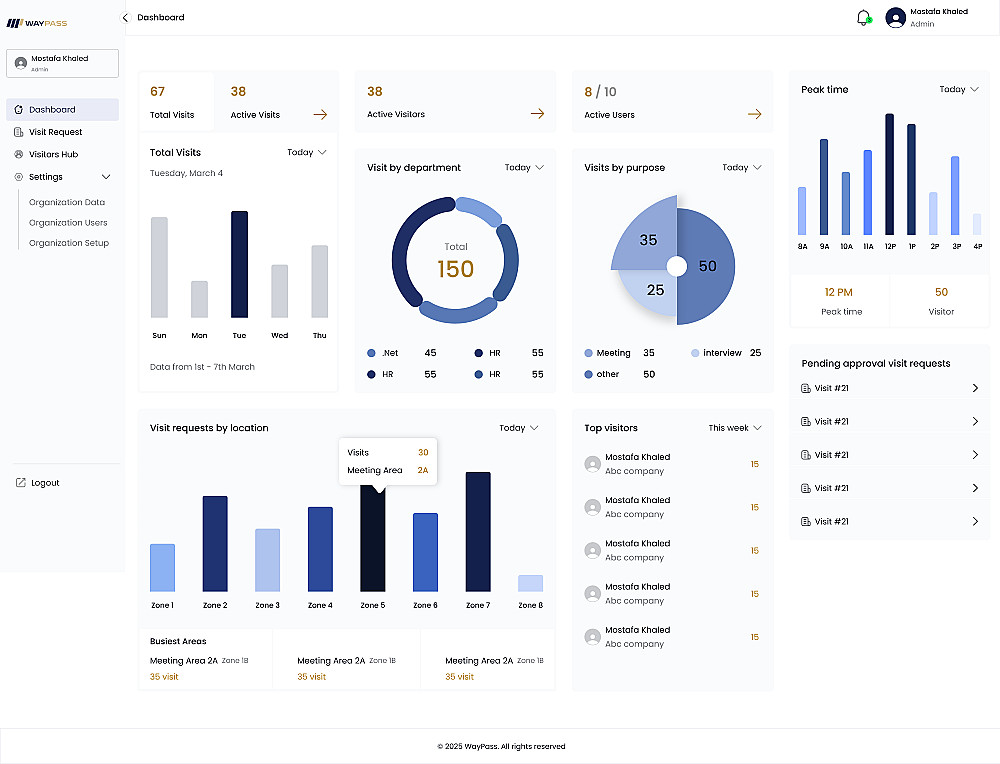This screenshot has height=764, width=1000.
Task: Collapse the Settings menu chevron
Action: (x=106, y=177)
